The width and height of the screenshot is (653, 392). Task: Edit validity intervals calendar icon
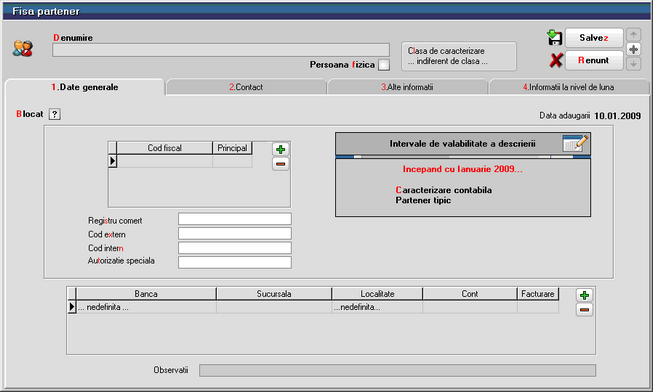575,143
